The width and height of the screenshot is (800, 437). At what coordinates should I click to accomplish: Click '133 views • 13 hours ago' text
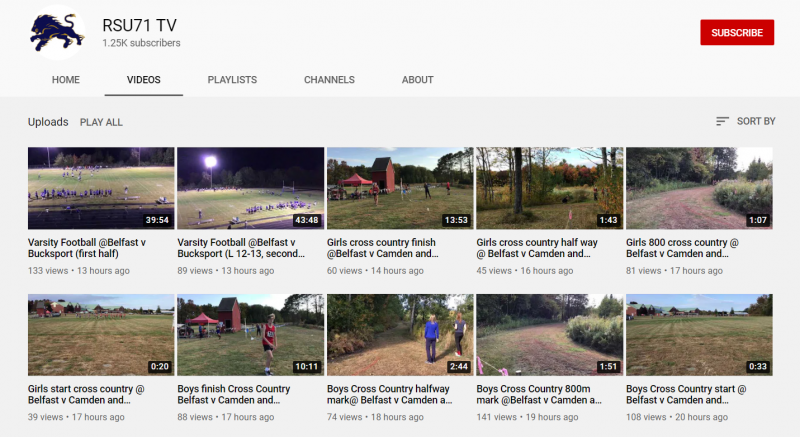(79, 271)
